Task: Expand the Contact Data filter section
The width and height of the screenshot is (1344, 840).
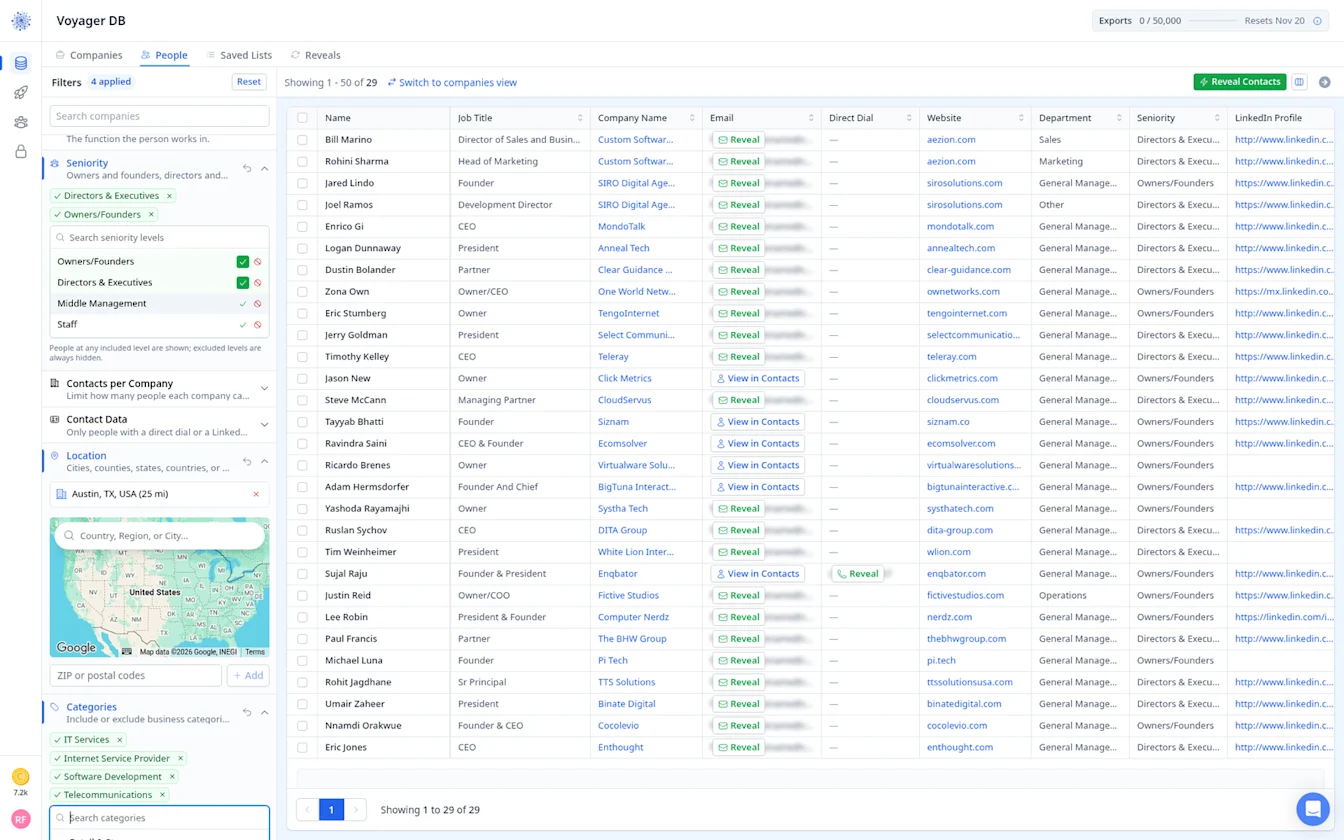Action: [265, 425]
